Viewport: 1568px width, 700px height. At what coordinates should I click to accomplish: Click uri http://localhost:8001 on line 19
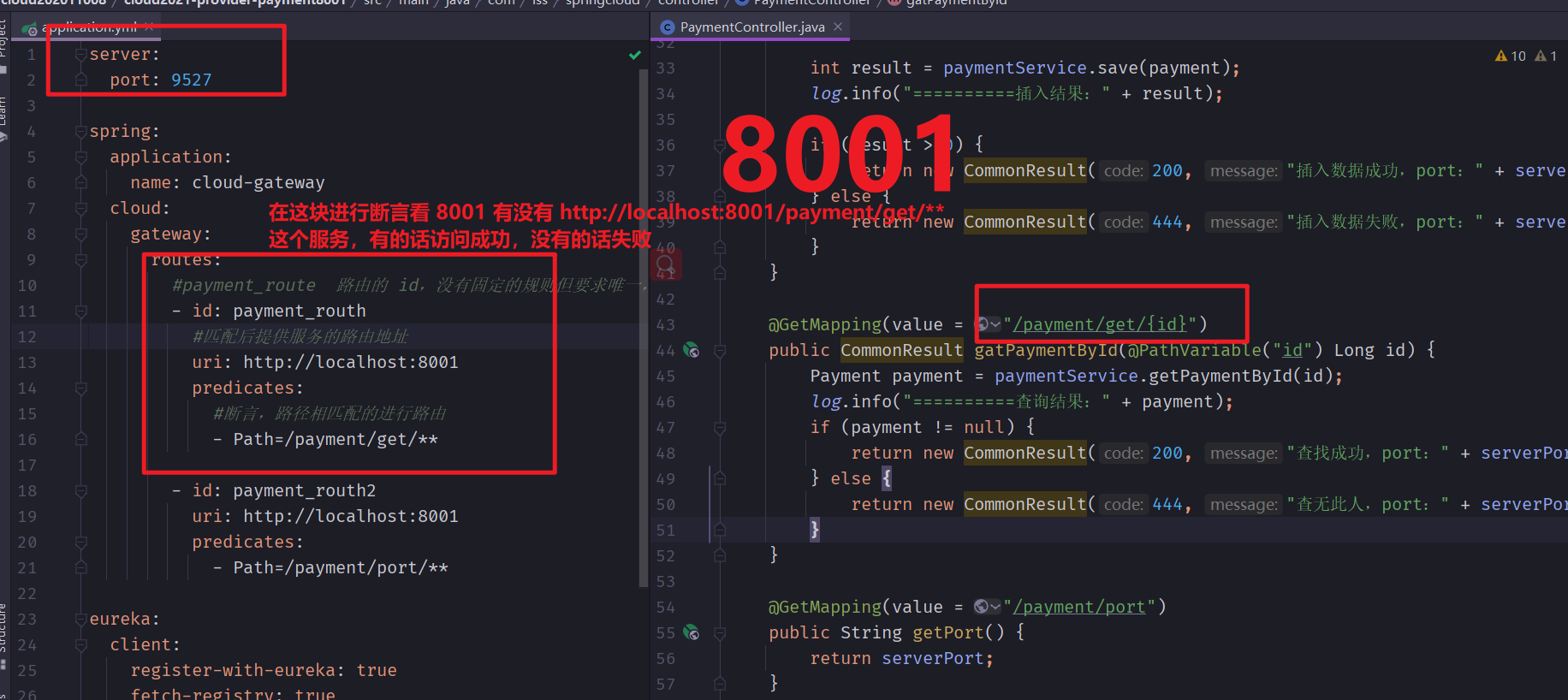351,516
